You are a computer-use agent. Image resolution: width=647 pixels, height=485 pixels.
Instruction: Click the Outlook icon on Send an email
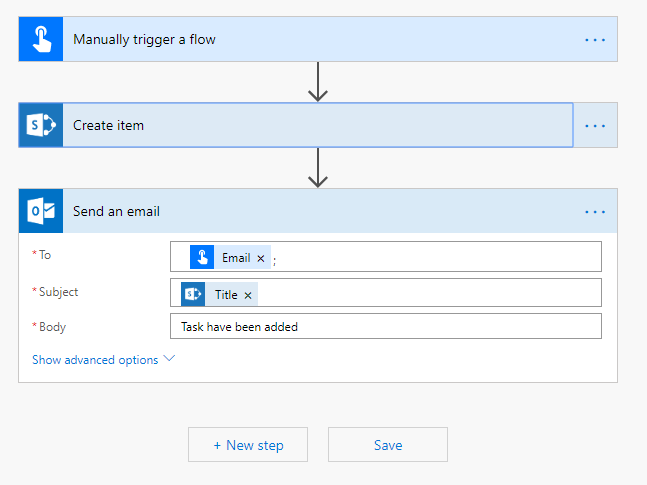[x=41, y=211]
